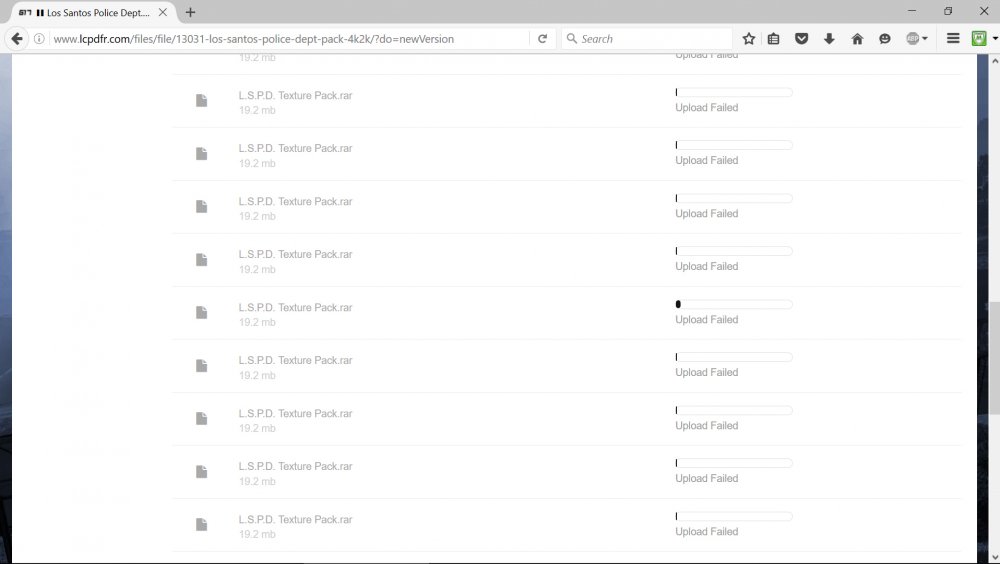Open the Firefox hamburger menu

pos(953,39)
